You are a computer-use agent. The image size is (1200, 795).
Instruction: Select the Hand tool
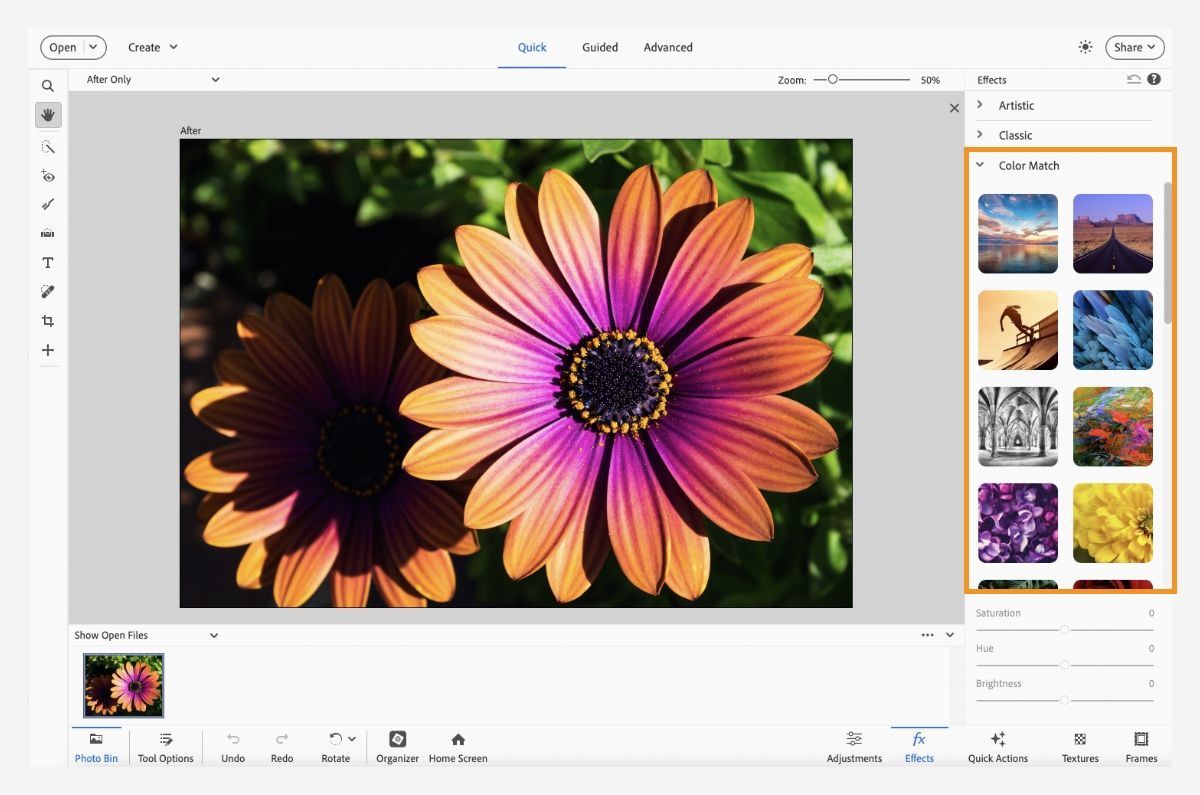point(48,115)
